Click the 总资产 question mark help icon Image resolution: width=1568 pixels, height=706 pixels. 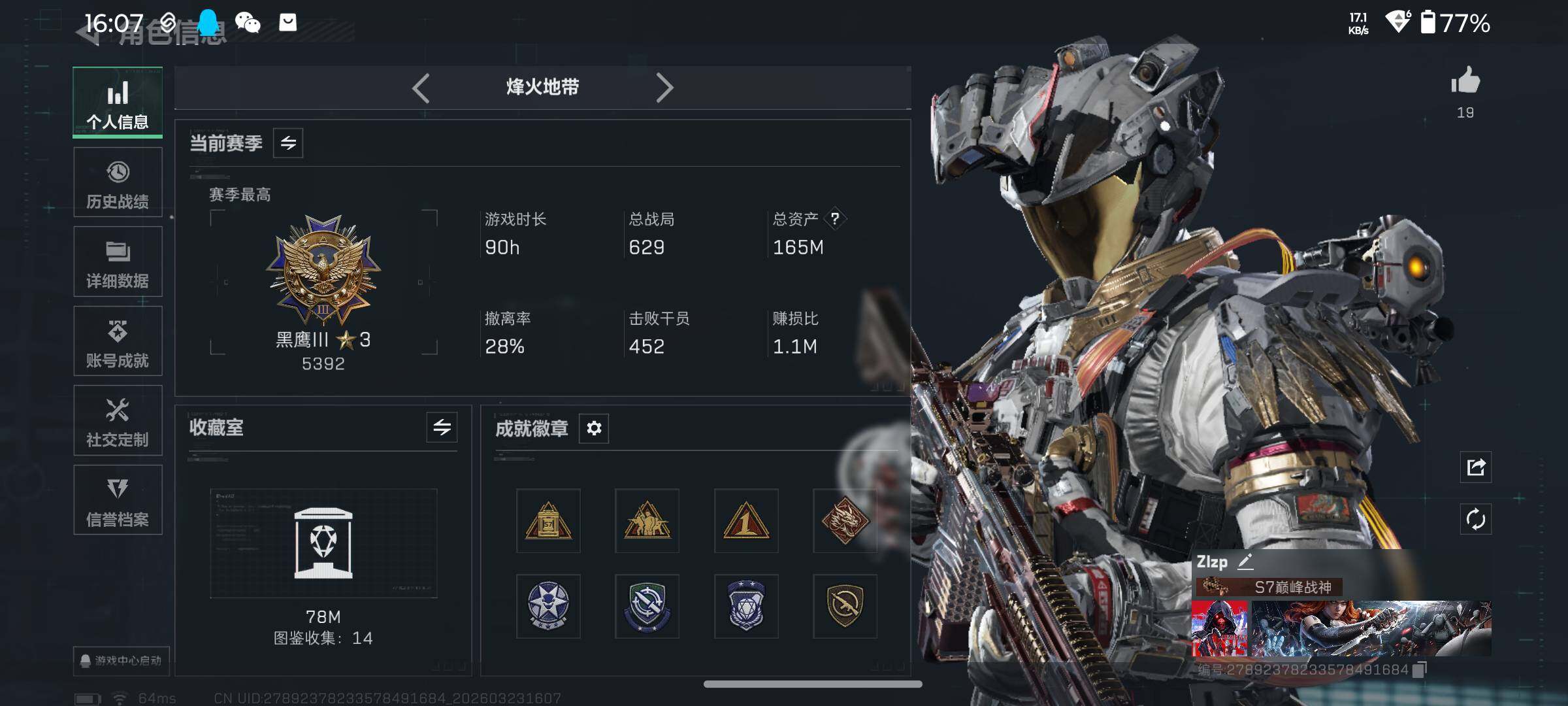(835, 218)
